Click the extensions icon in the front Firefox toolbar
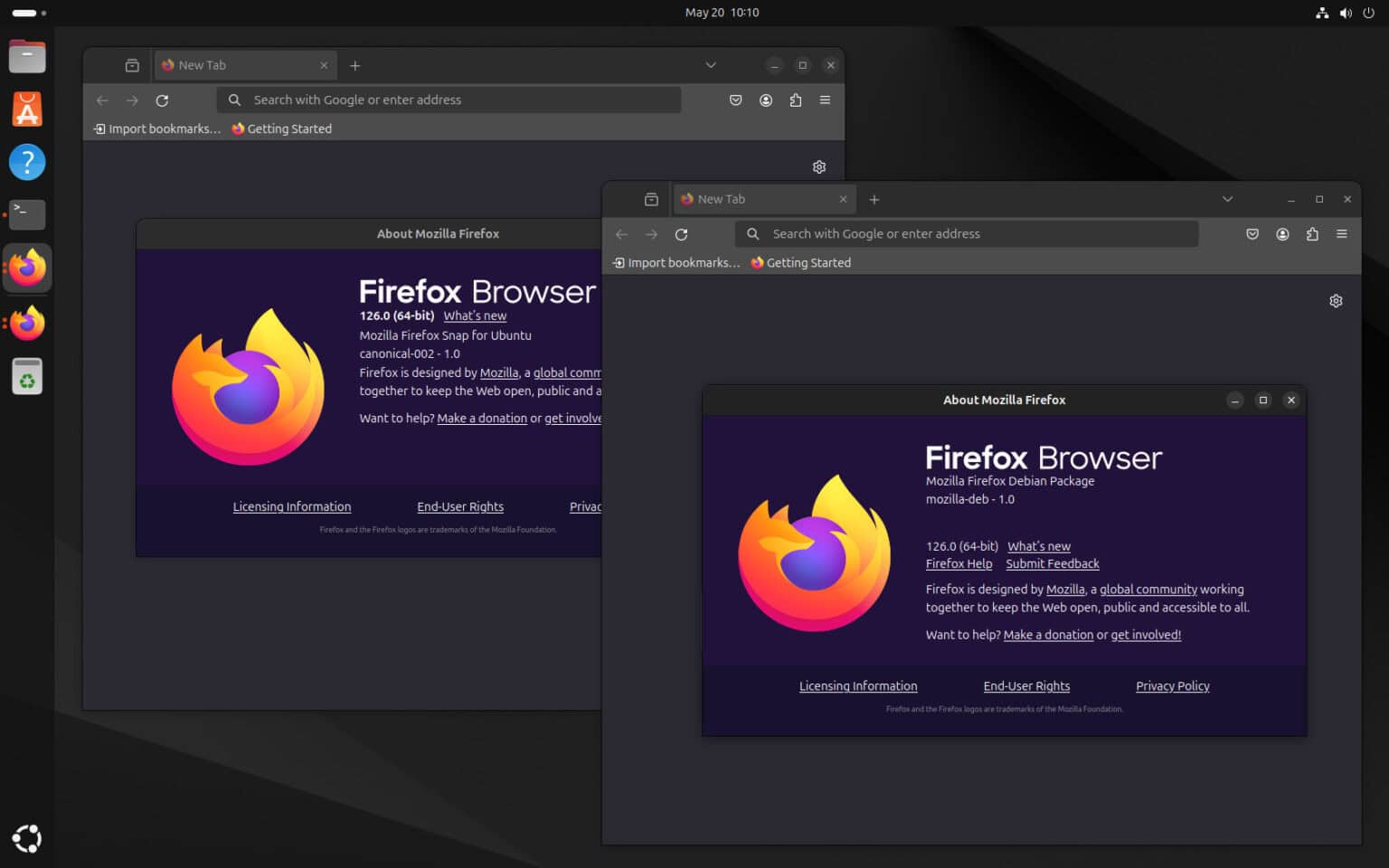Image resolution: width=1389 pixels, height=868 pixels. click(x=1312, y=233)
